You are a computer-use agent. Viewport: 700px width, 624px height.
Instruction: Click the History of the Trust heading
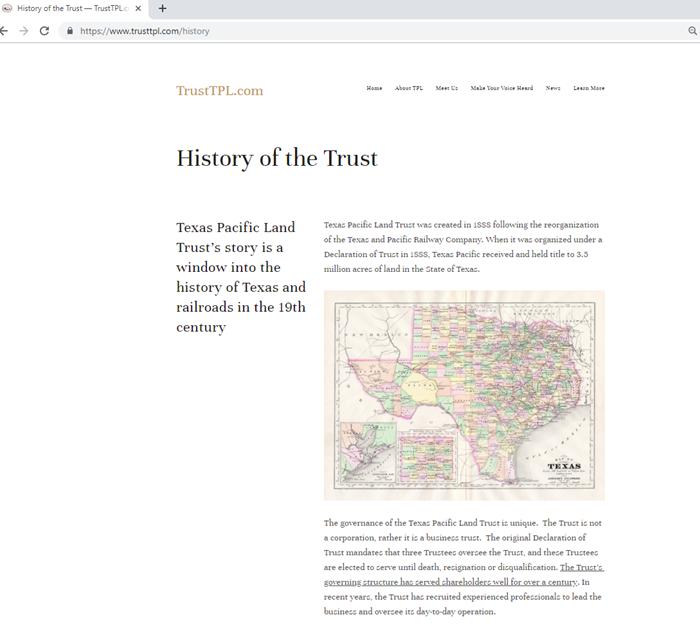pos(277,158)
